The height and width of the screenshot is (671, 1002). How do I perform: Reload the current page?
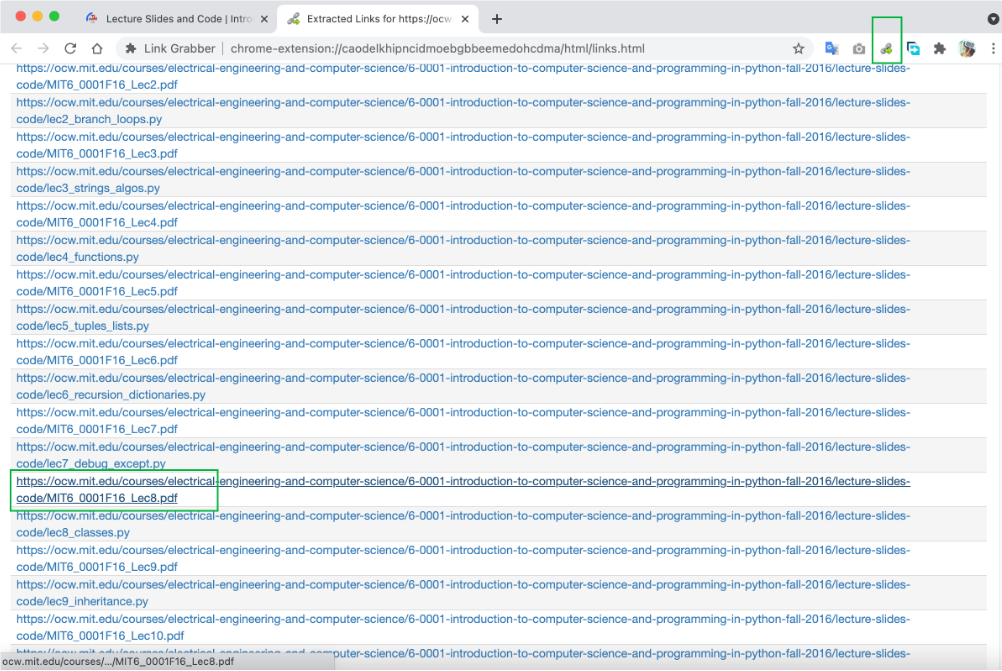click(x=70, y=49)
